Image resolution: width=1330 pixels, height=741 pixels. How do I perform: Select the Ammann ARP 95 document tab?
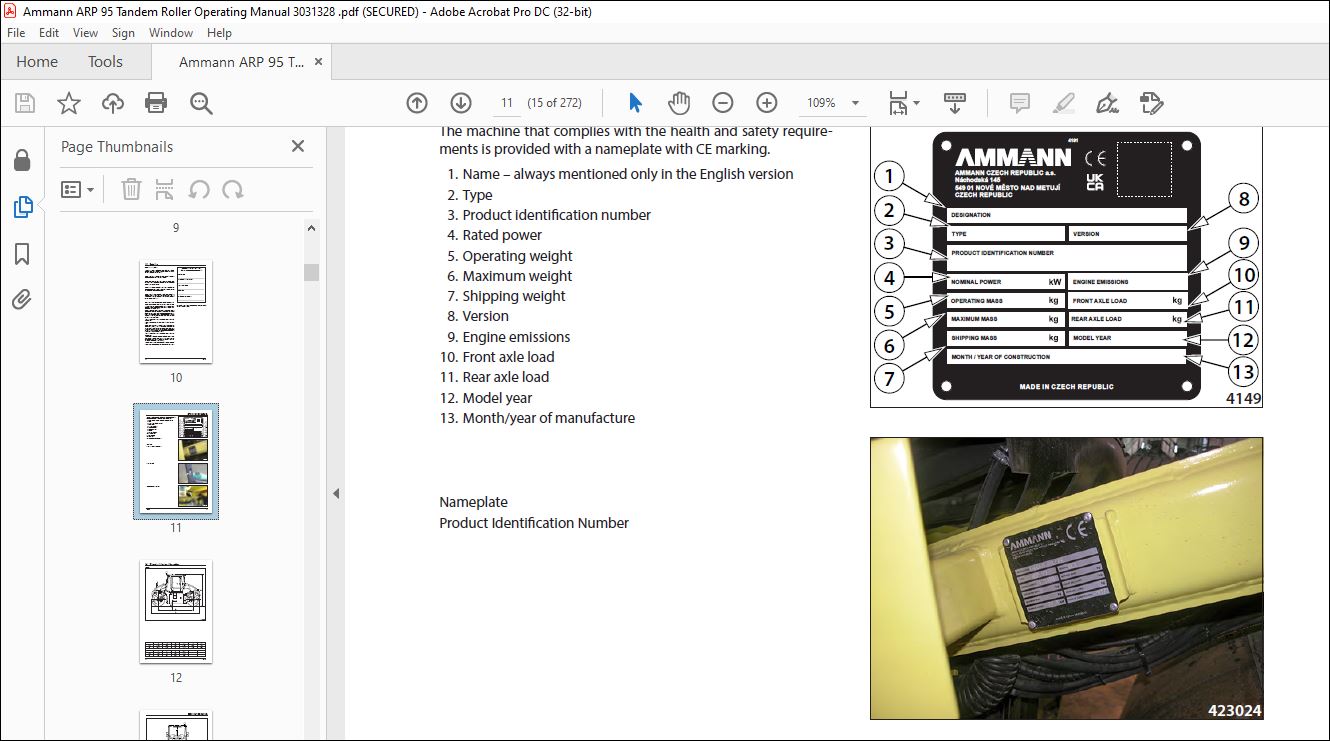coord(242,62)
